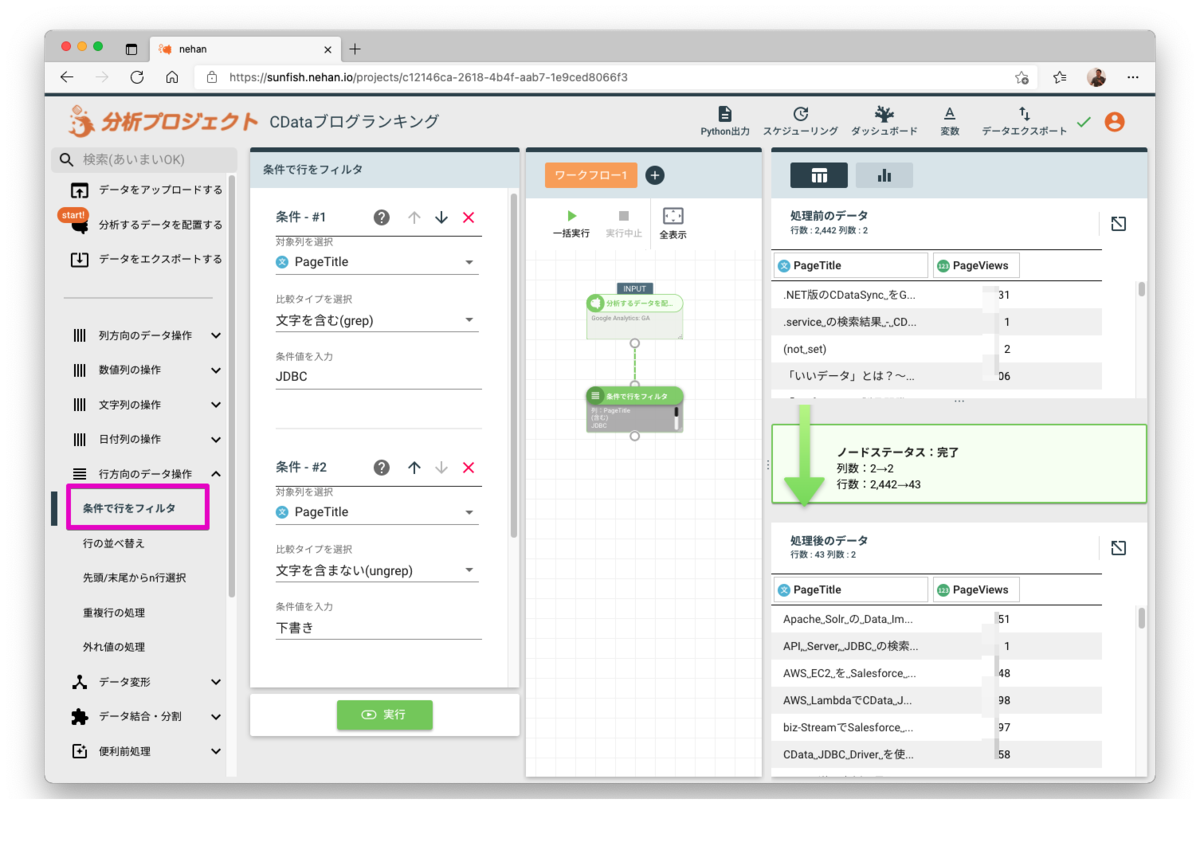Move 条件 #2 up with arrow
The image size is (1200, 842).
pyautogui.click(x=414, y=467)
